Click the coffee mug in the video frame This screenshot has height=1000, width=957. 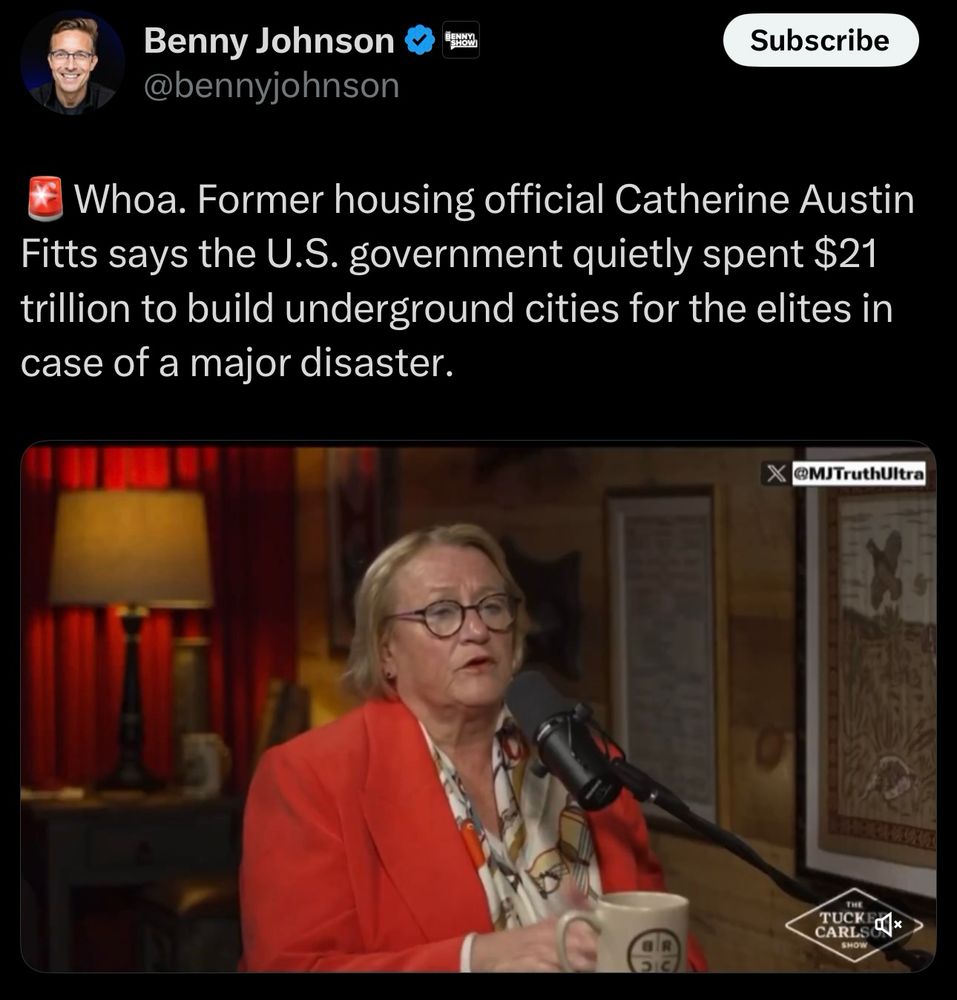tap(622, 931)
